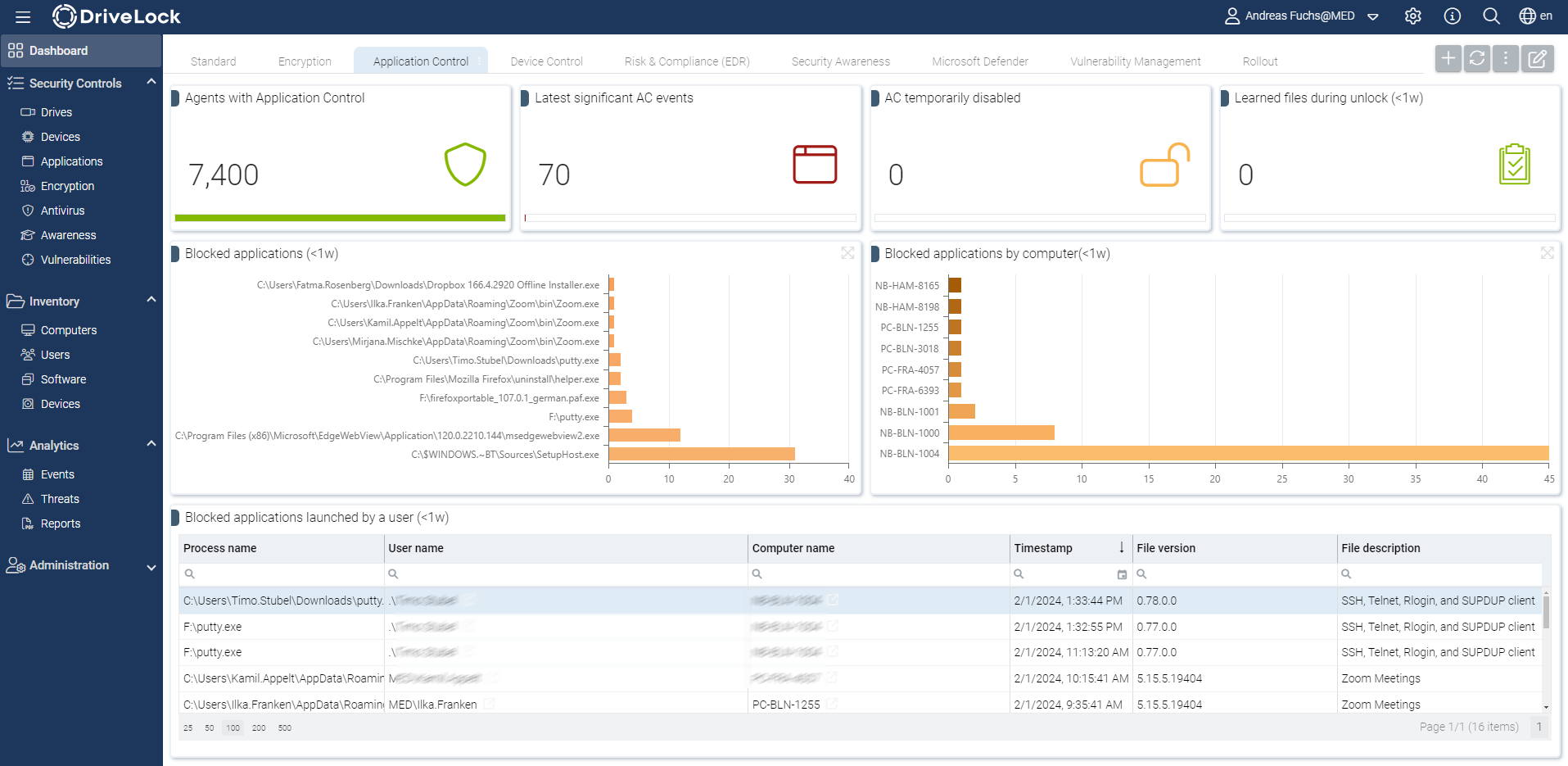Image resolution: width=1568 pixels, height=766 pixels.
Task: Set the table page size to 500
Action: click(x=284, y=727)
